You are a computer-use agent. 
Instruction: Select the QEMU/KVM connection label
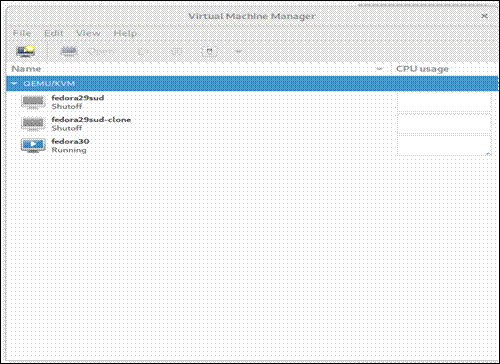49,83
